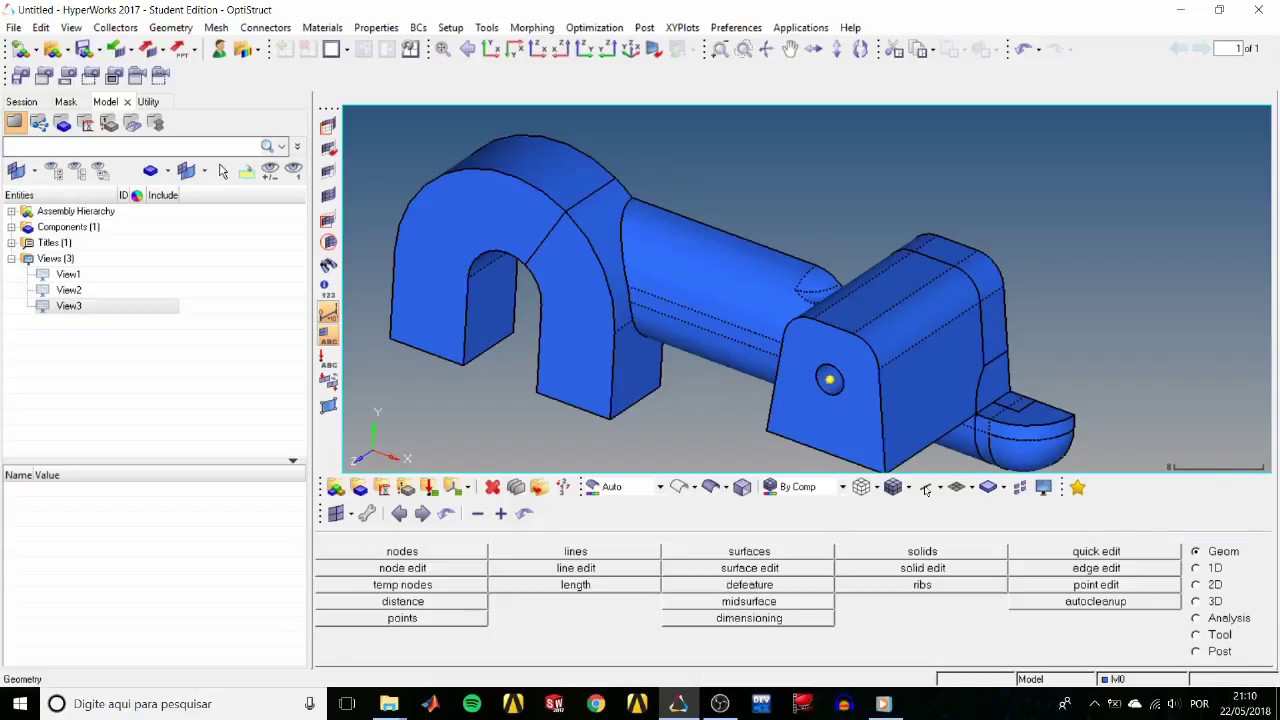Select the 1D radio button
The width and height of the screenshot is (1280, 720).
click(1195, 568)
